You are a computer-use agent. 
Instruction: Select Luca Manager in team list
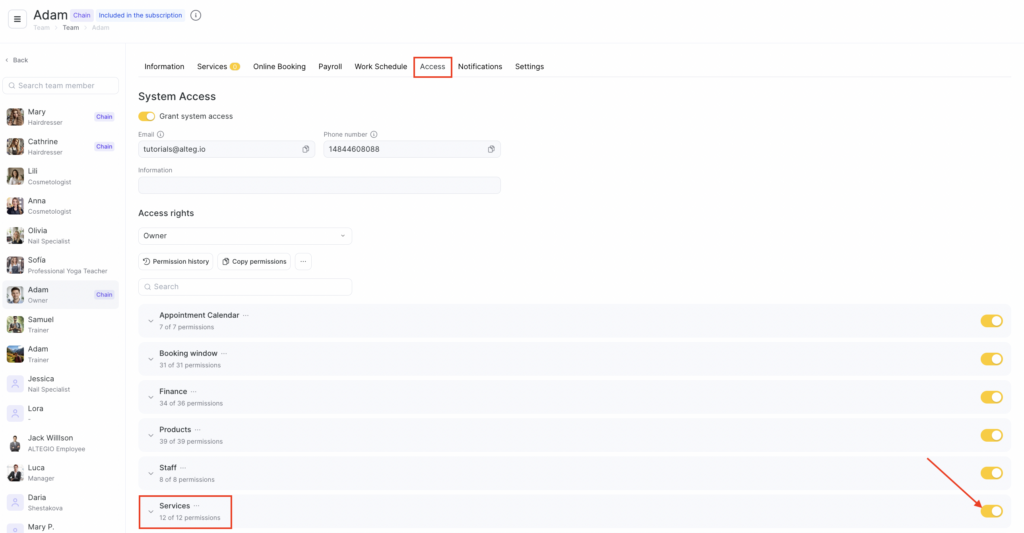[x=61, y=473]
